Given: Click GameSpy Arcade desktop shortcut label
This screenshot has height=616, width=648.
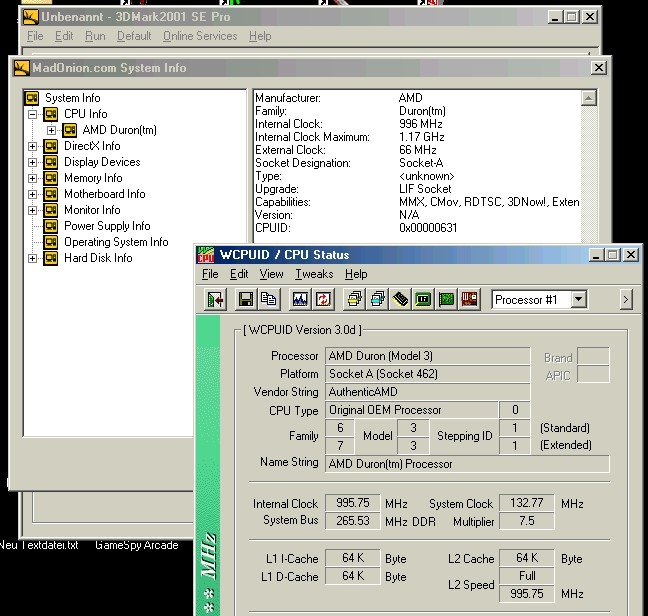Looking at the screenshot, I should [137, 545].
